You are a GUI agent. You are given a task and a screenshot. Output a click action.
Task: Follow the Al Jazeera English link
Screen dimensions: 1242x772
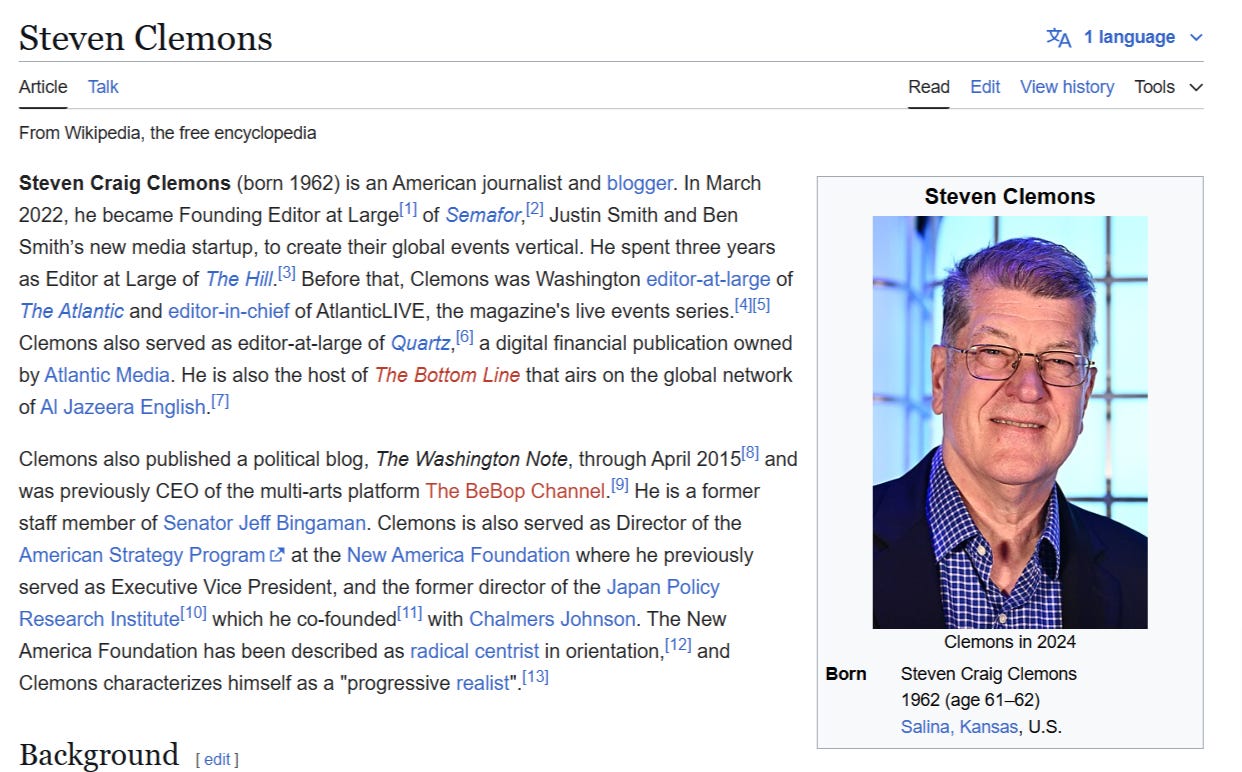123,407
